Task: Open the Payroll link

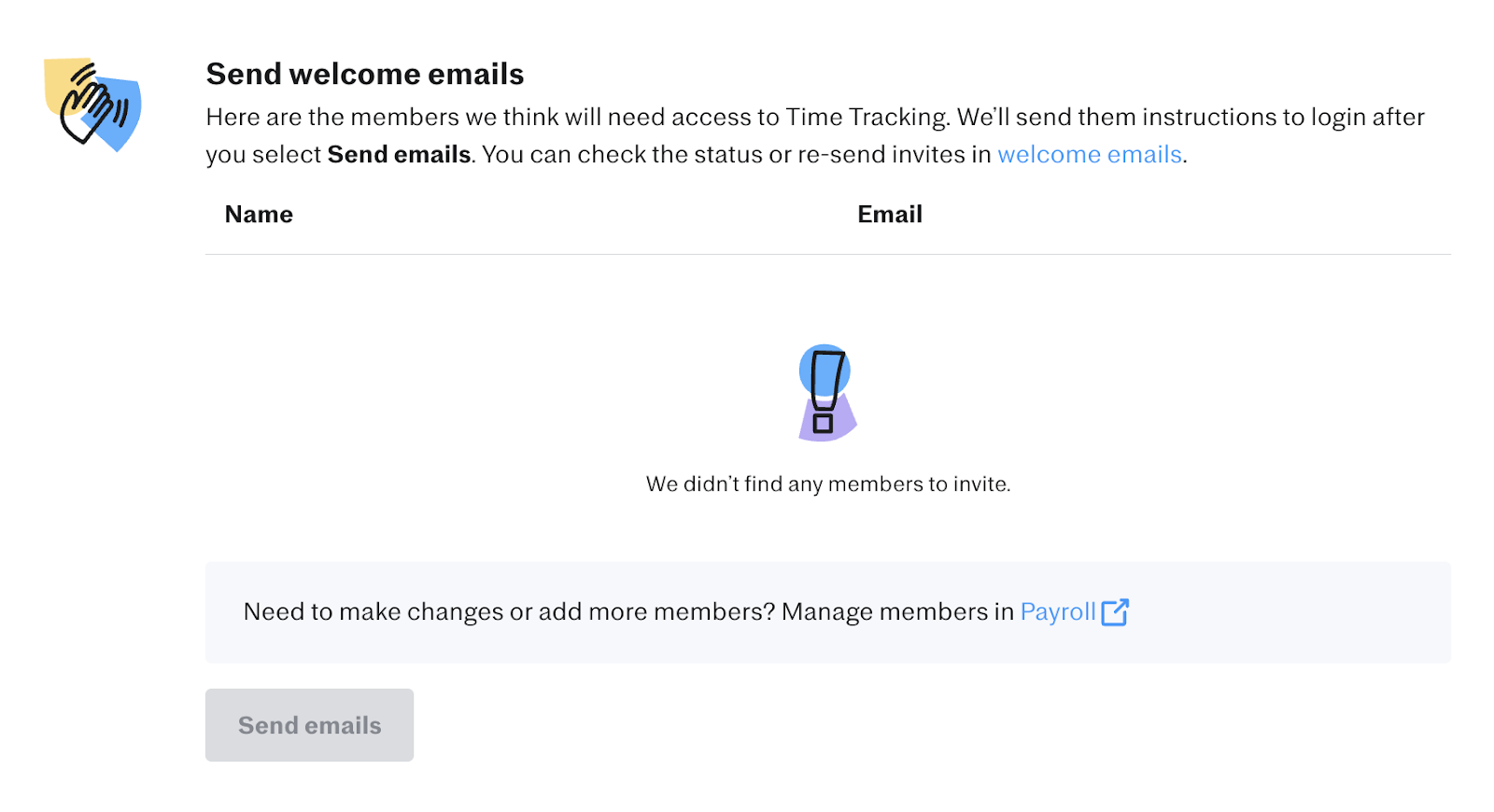Action: (x=1058, y=611)
